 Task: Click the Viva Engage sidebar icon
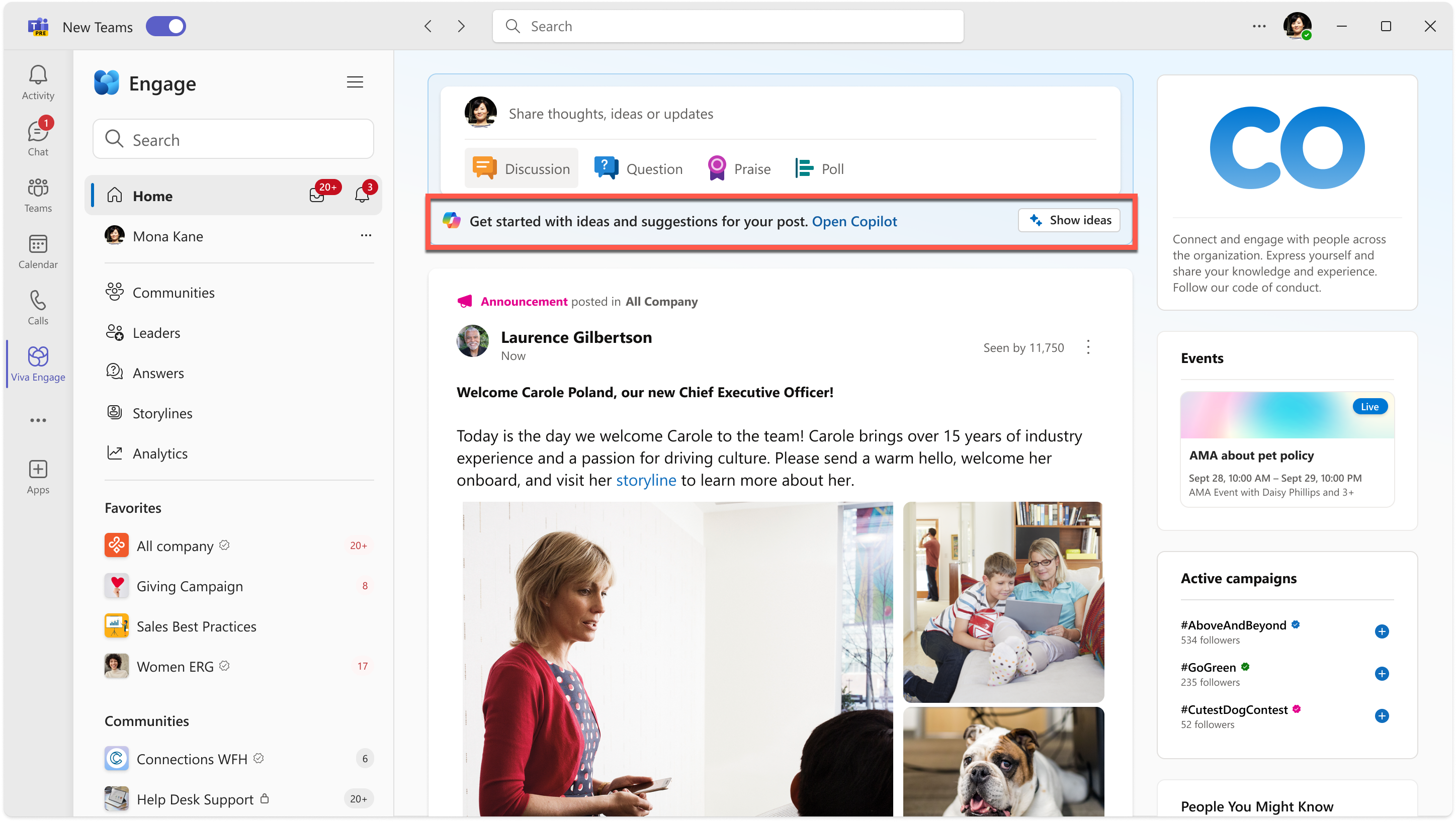point(38,363)
